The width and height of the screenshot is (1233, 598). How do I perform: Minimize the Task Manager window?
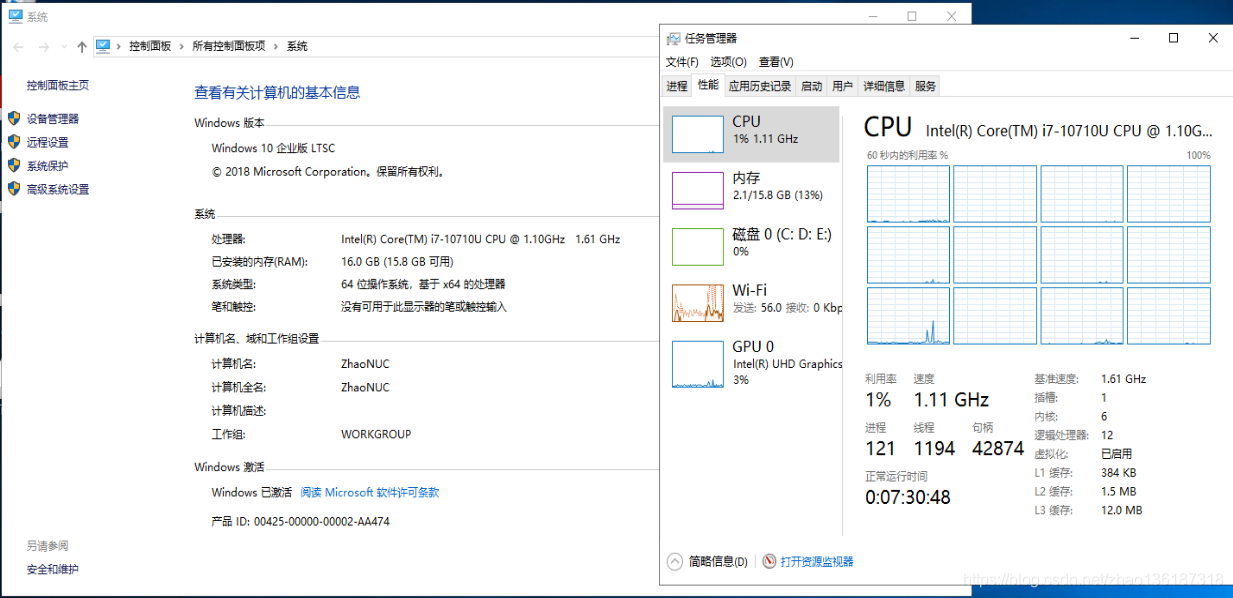(1135, 38)
